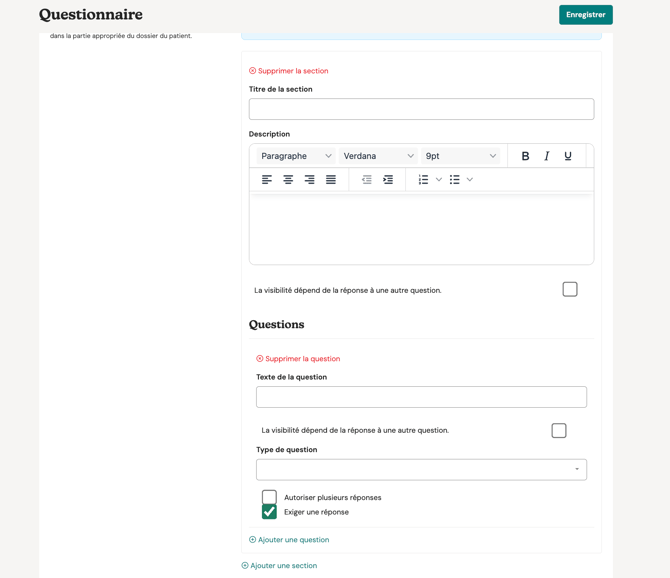The width and height of the screenshot is (670, 578).
Task: Toggle bold formatting in description editor
Action: tap(525, 156)
